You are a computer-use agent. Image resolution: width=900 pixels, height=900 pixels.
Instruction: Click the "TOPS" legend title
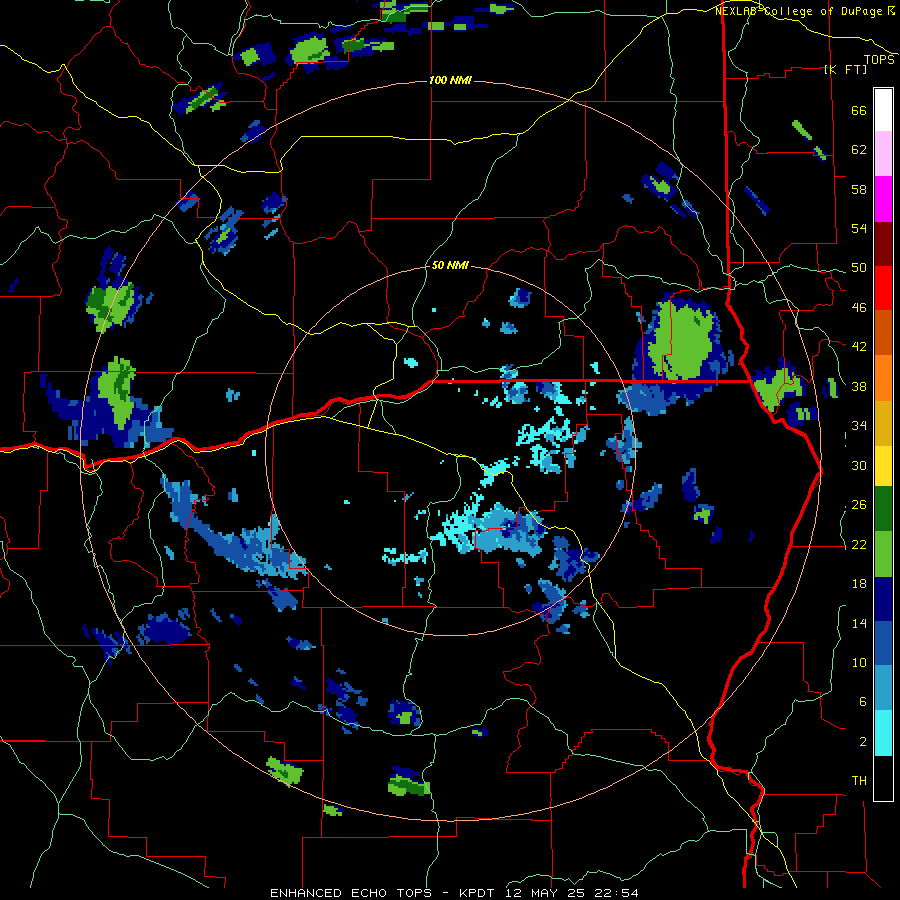(x=879, y=60)
